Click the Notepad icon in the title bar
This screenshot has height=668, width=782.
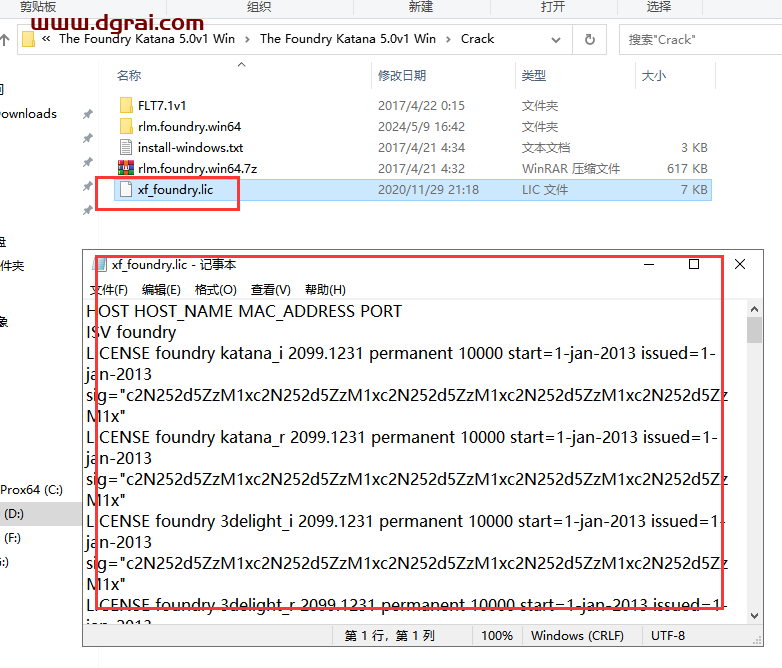coord(101,264)
